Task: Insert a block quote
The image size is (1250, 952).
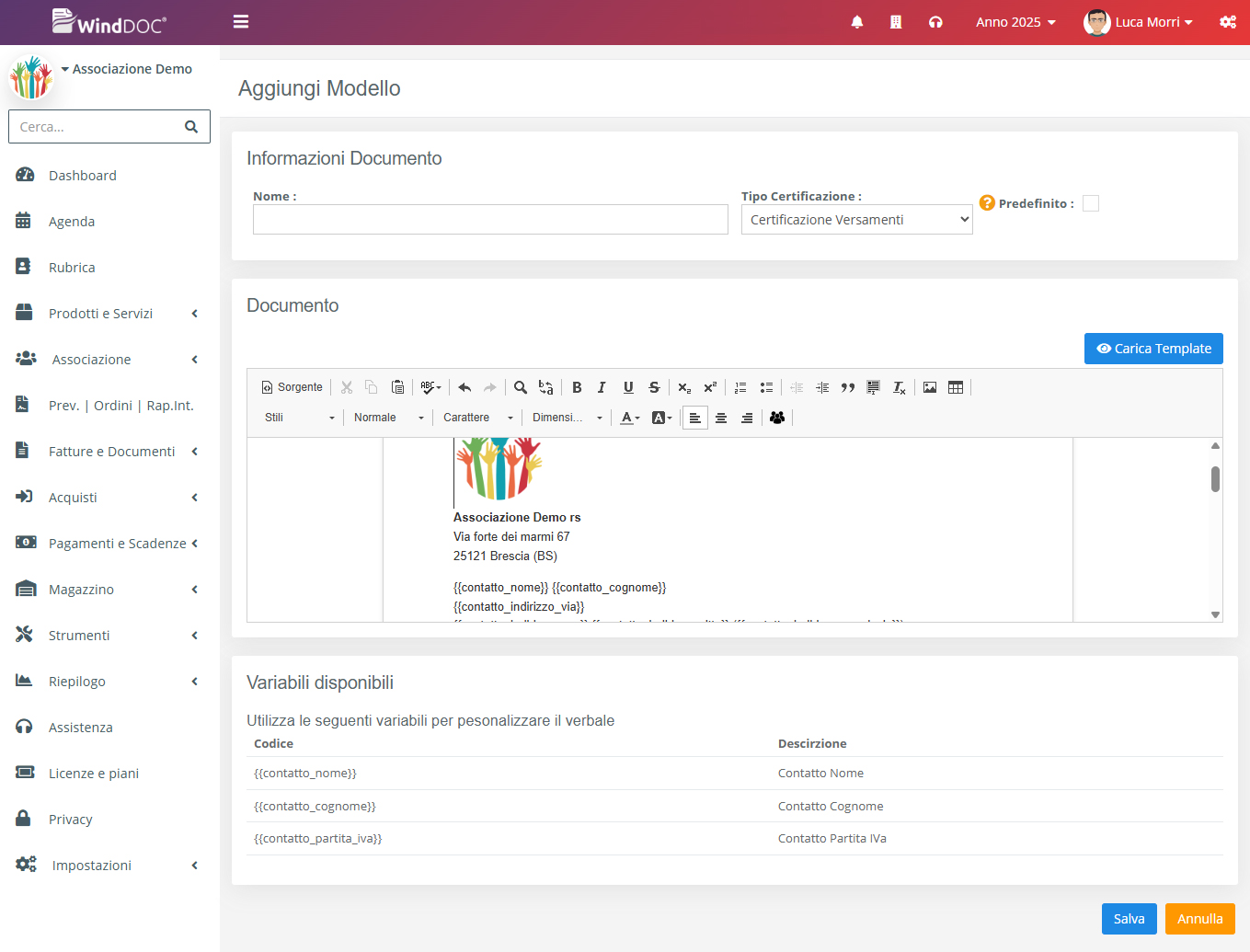Action: point(848,387)
